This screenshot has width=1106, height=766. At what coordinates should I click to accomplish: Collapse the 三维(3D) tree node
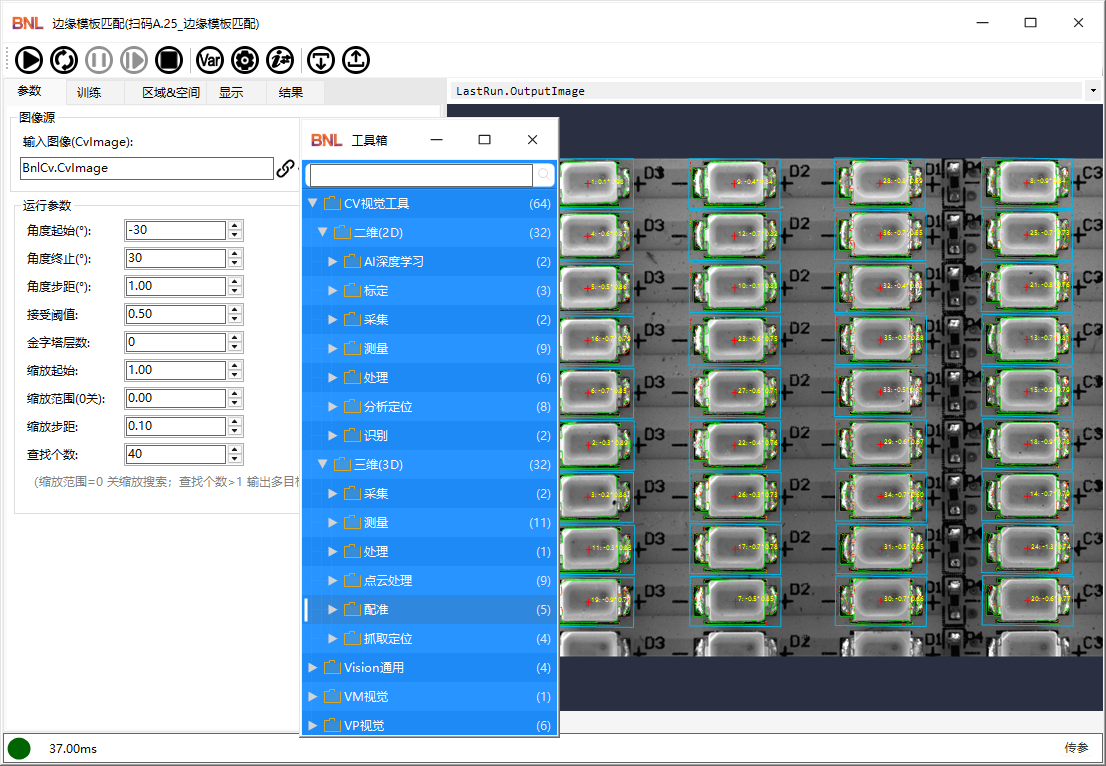(x=322, y=465)
